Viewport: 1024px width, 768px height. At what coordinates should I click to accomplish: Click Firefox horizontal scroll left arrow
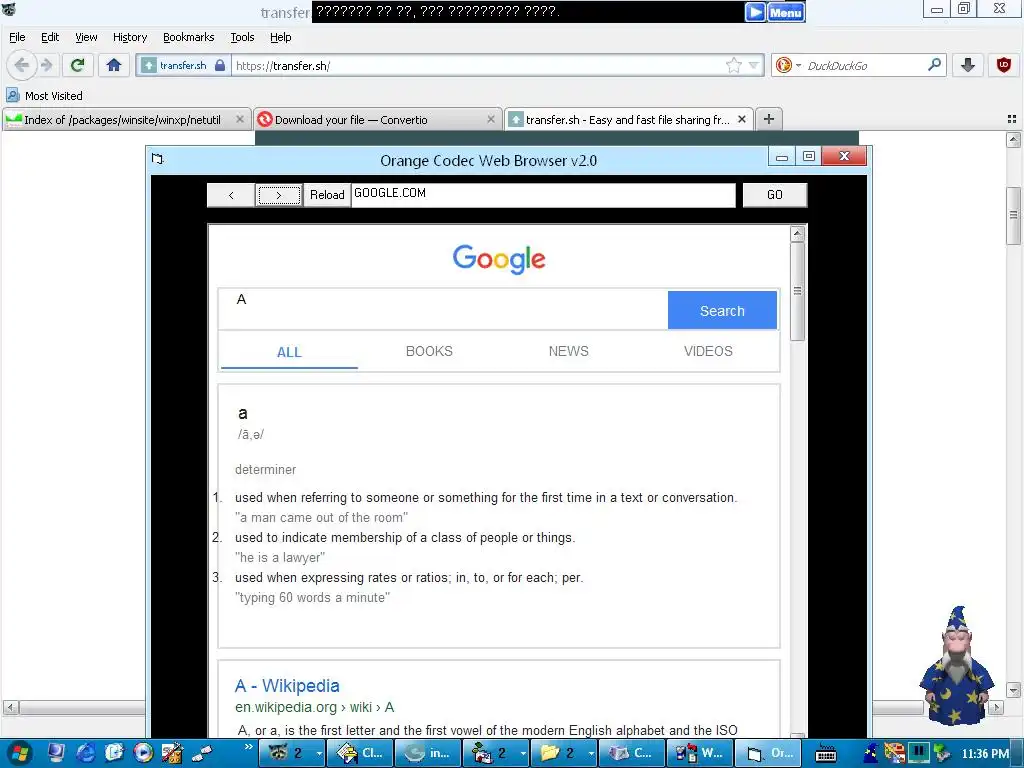[10, 707]
